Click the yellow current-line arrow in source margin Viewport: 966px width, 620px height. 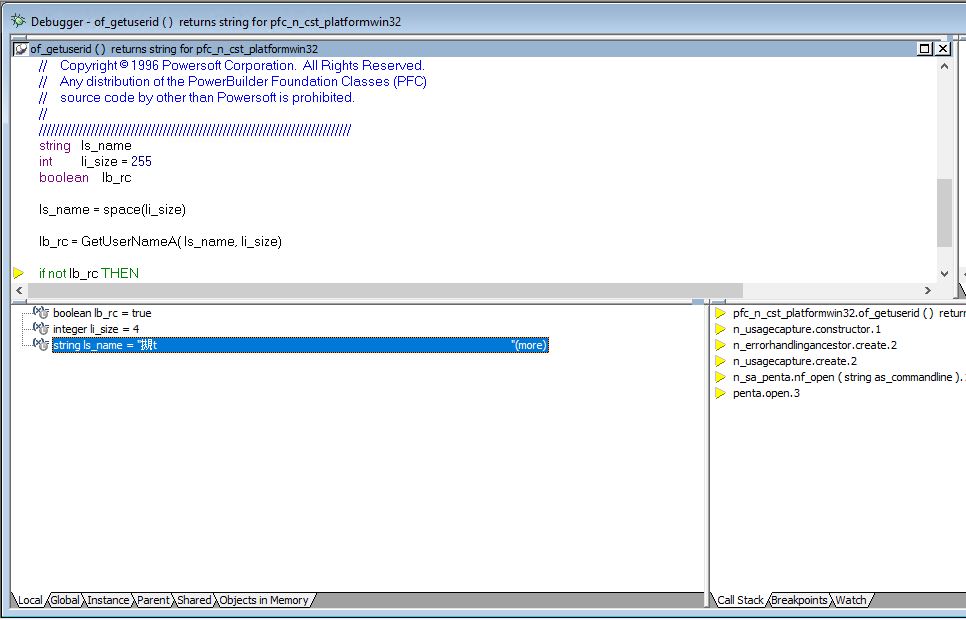(x=19, y=273)
